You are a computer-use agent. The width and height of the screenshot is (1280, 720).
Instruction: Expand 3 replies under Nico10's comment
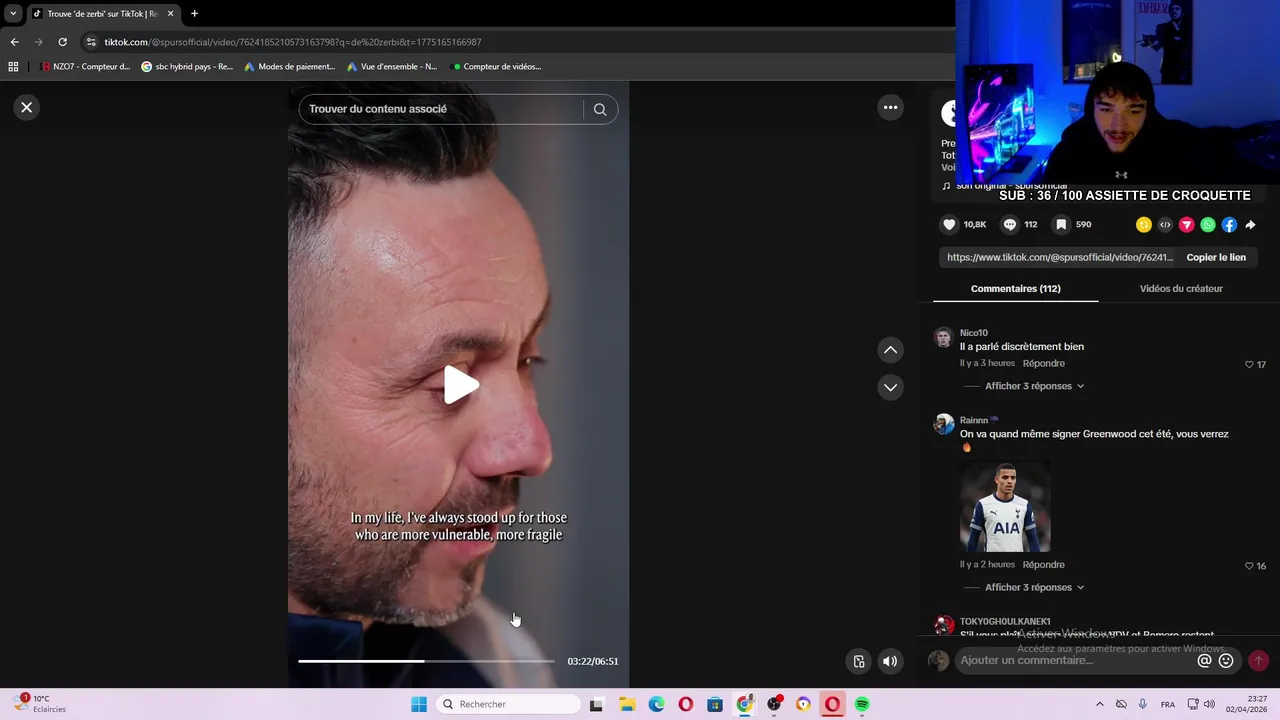tap(1034, 386)
